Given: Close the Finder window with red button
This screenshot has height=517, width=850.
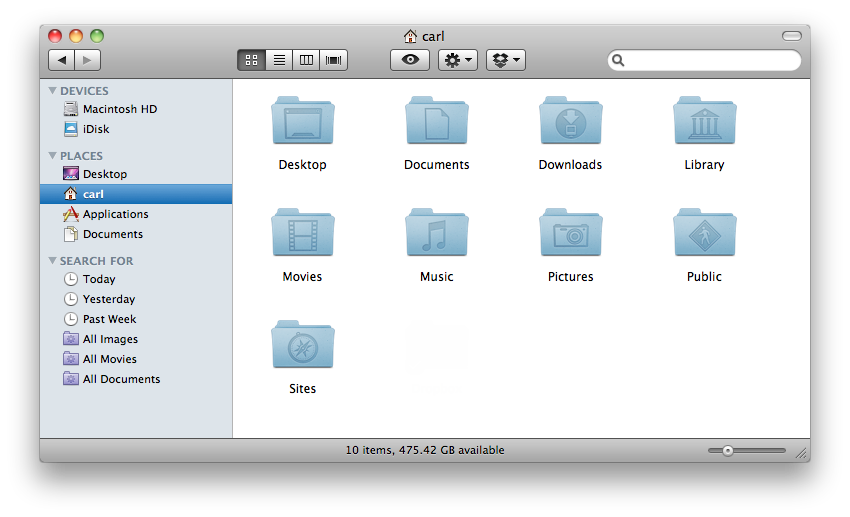Looking at the screenshot, I should click(55, 36).
